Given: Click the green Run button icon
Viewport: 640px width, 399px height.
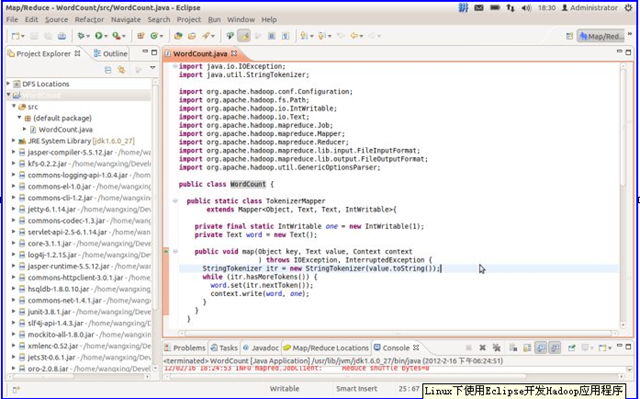Looking at the screenshot, I should click(x=99, y=36).
